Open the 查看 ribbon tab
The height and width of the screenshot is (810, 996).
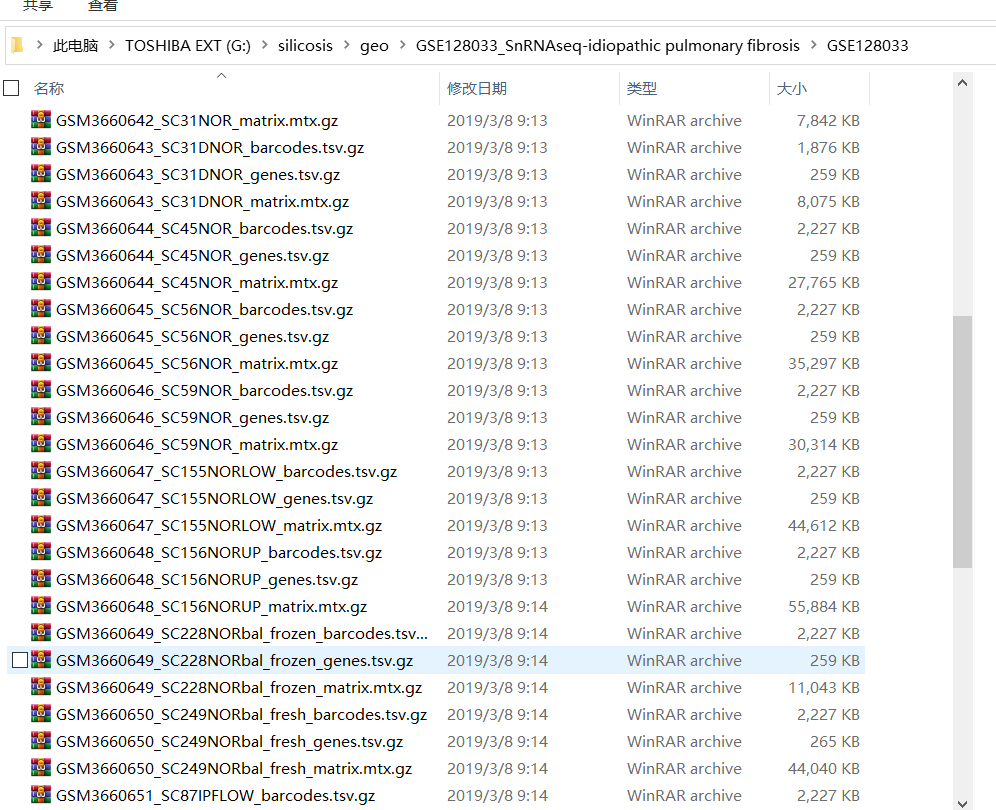103,6
